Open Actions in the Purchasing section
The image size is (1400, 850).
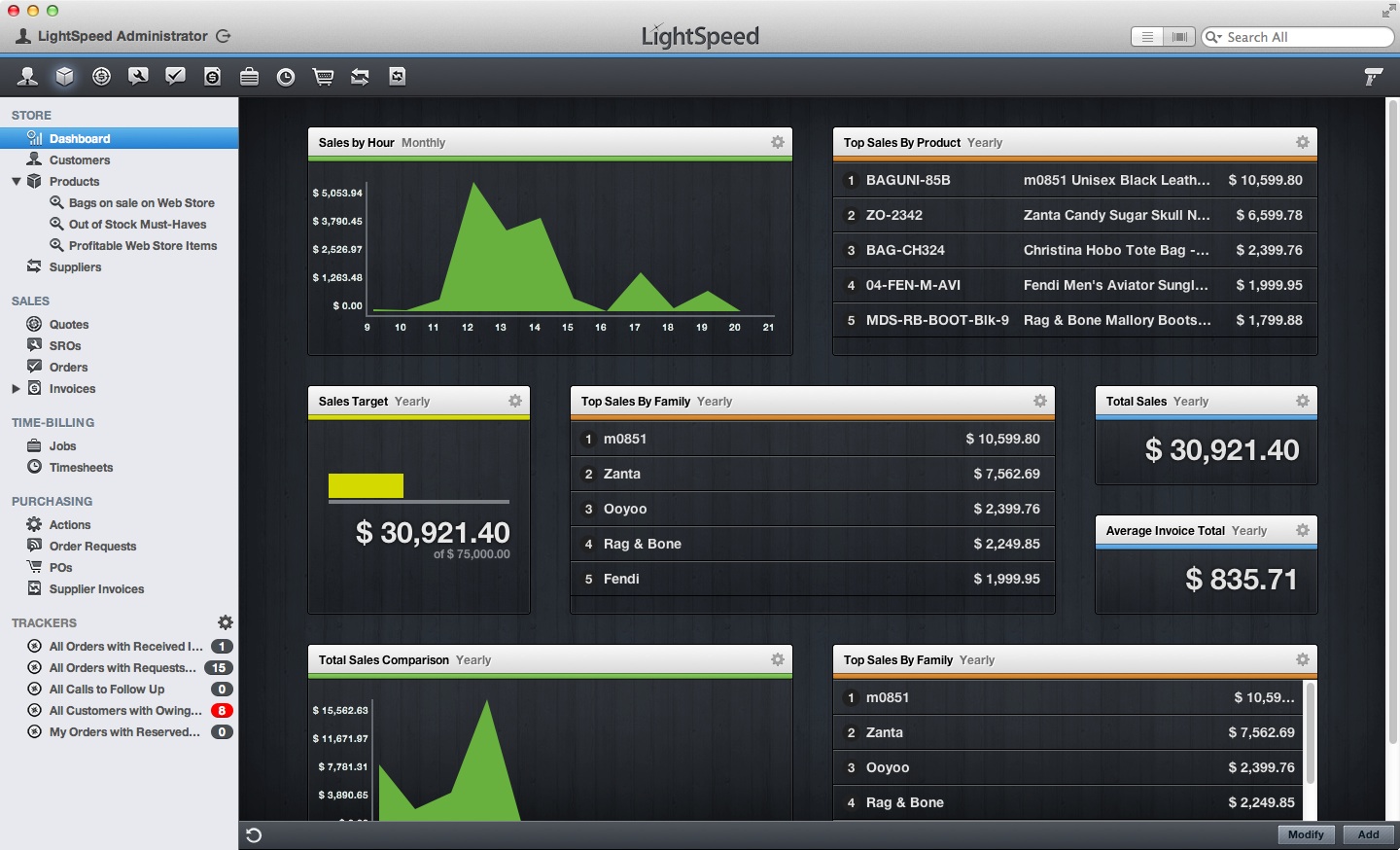click(x=119, y=524)
